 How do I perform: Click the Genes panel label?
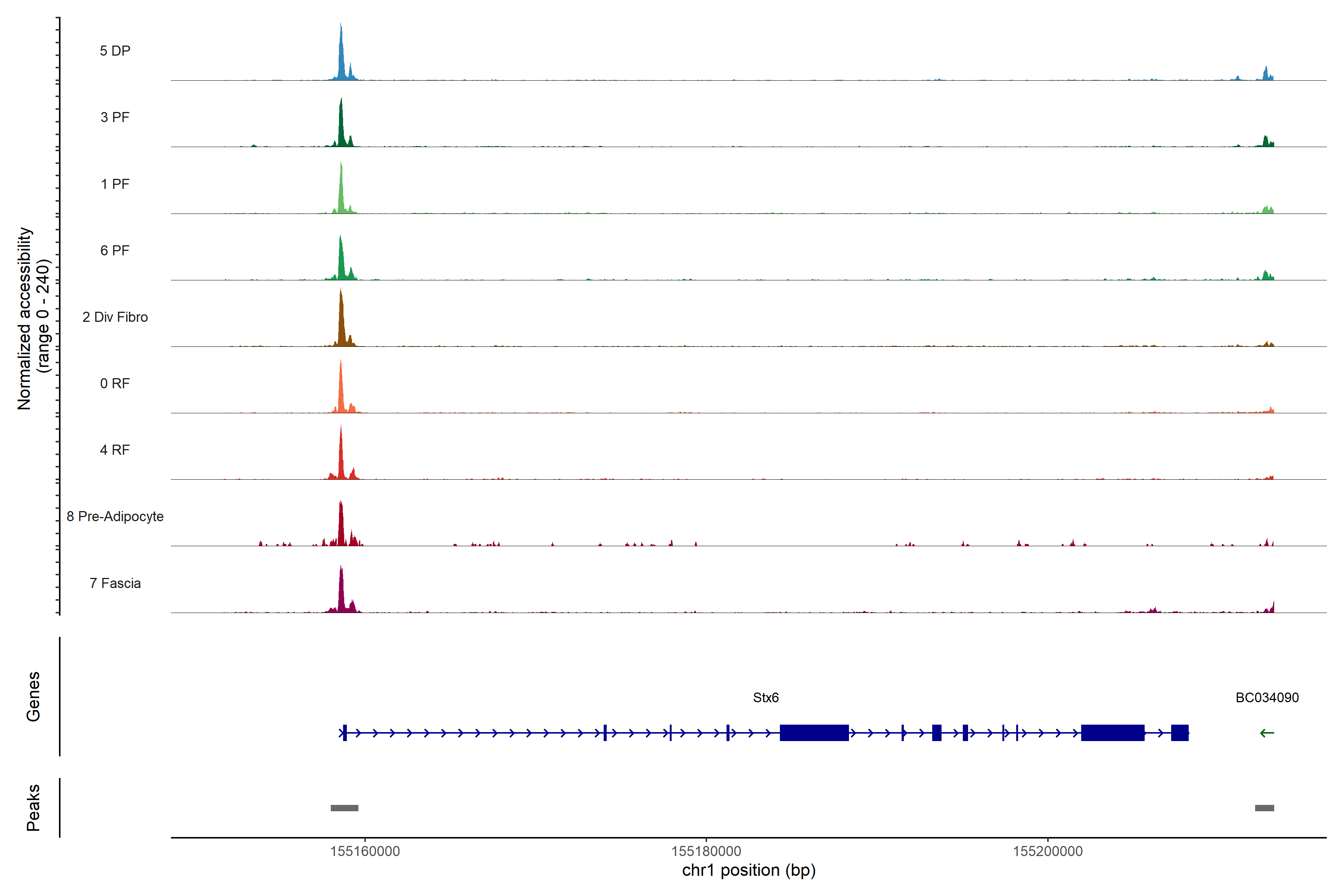point(33,697)
